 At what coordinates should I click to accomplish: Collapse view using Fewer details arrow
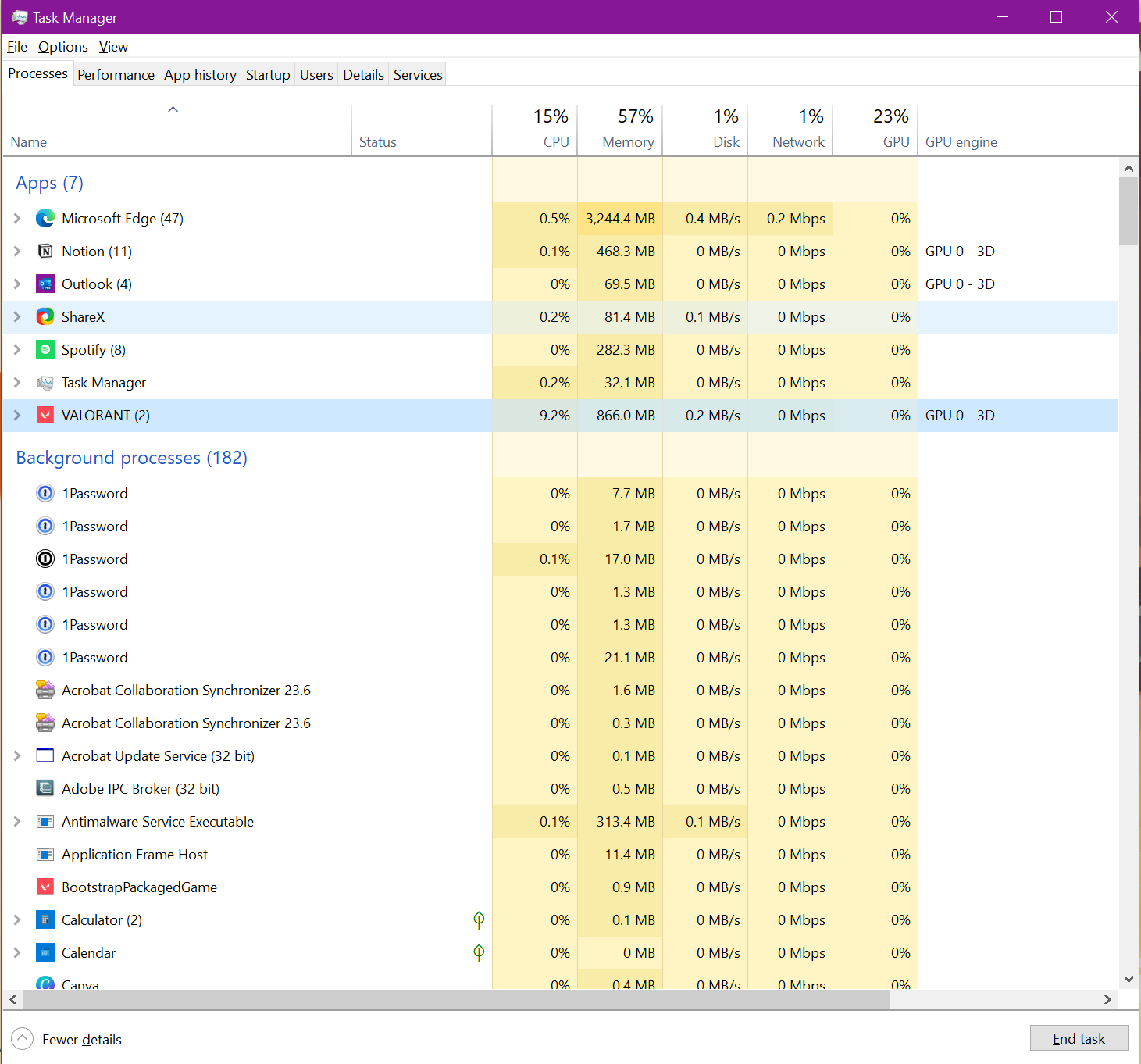[x=23, y=1039]
